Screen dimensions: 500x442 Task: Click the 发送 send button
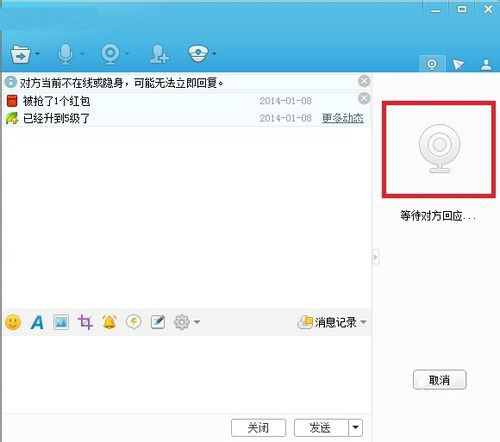coord(321,428)
